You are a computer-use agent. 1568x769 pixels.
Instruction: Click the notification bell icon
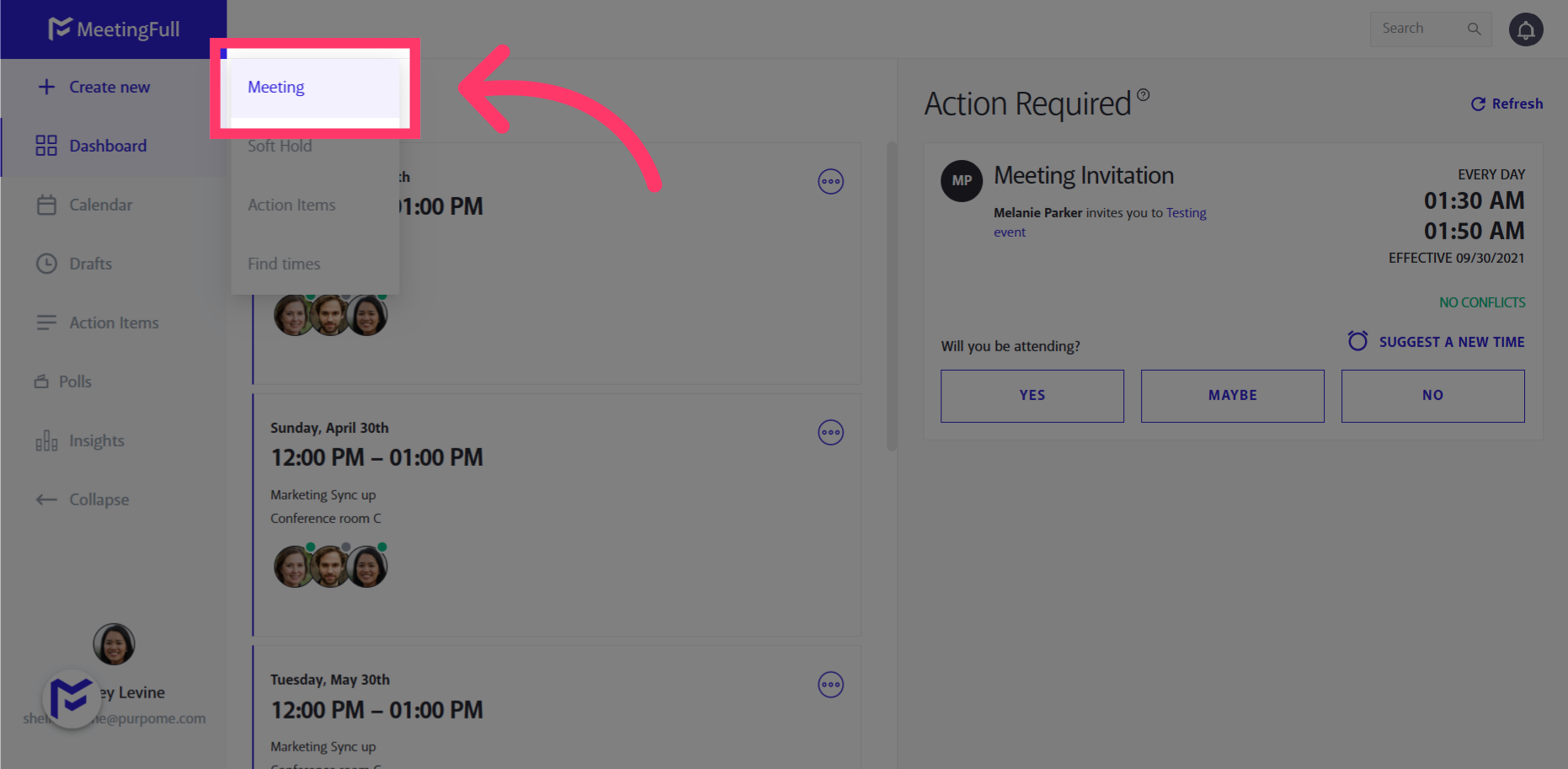click(x=1525, y=29)
